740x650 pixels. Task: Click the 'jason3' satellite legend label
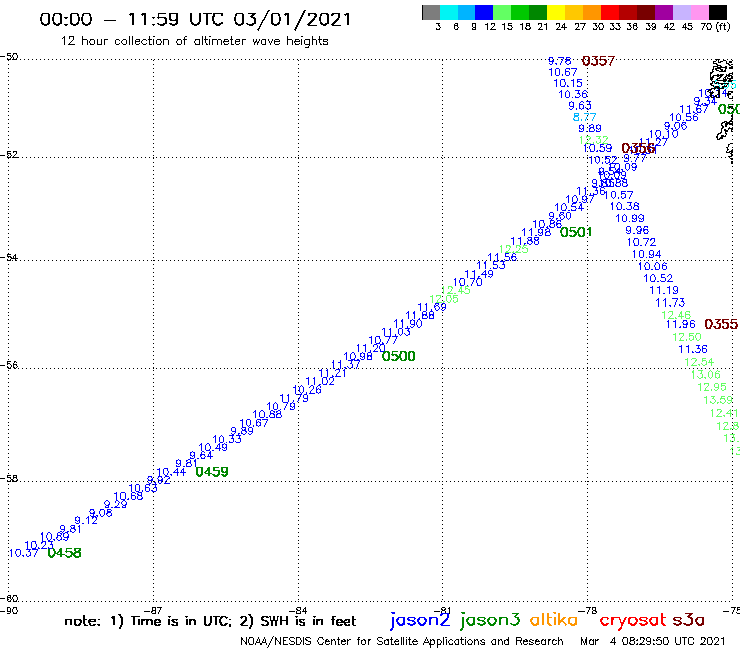click(x=490, y=620)
